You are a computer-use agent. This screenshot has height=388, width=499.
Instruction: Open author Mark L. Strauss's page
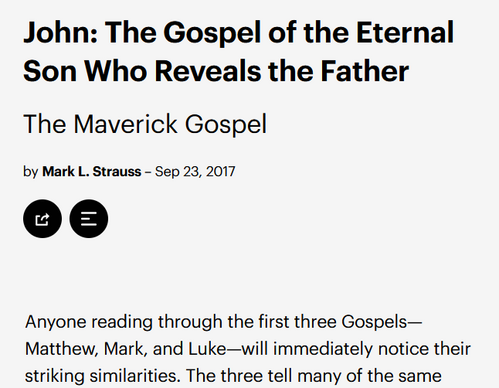(92, 172)
